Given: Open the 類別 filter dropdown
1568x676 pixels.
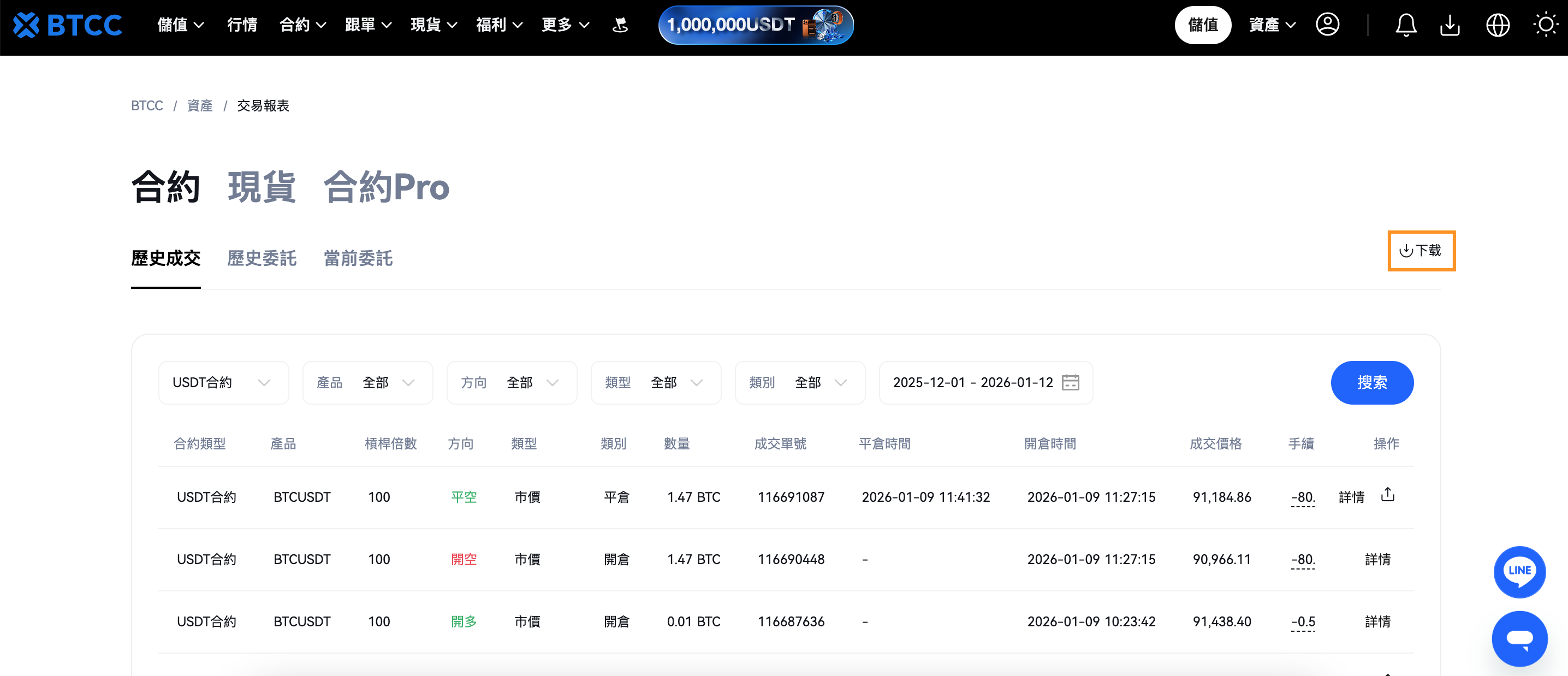Looking at the screenshot, I should click(800, 382).
